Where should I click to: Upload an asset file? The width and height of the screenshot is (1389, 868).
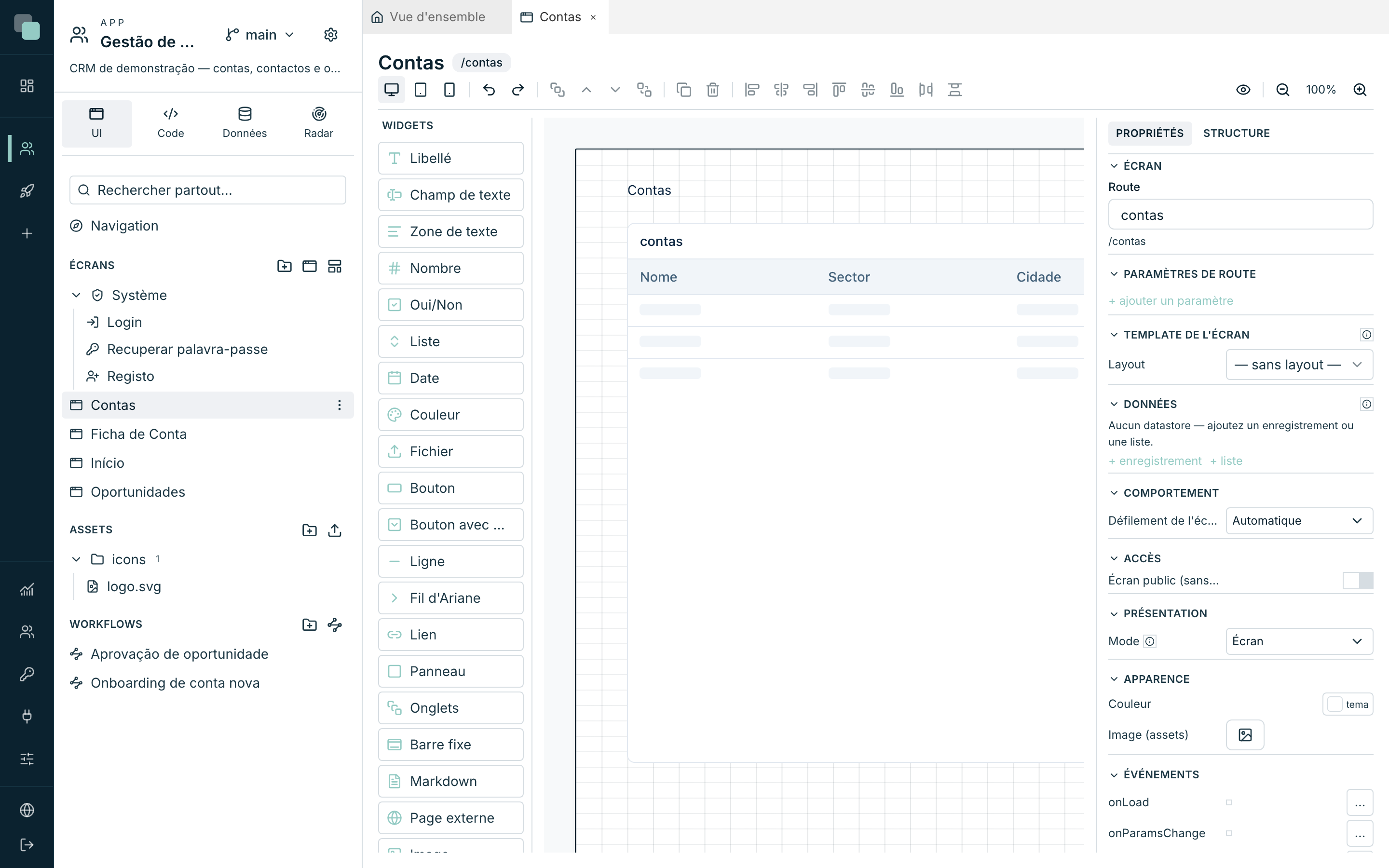coord(335,530)
